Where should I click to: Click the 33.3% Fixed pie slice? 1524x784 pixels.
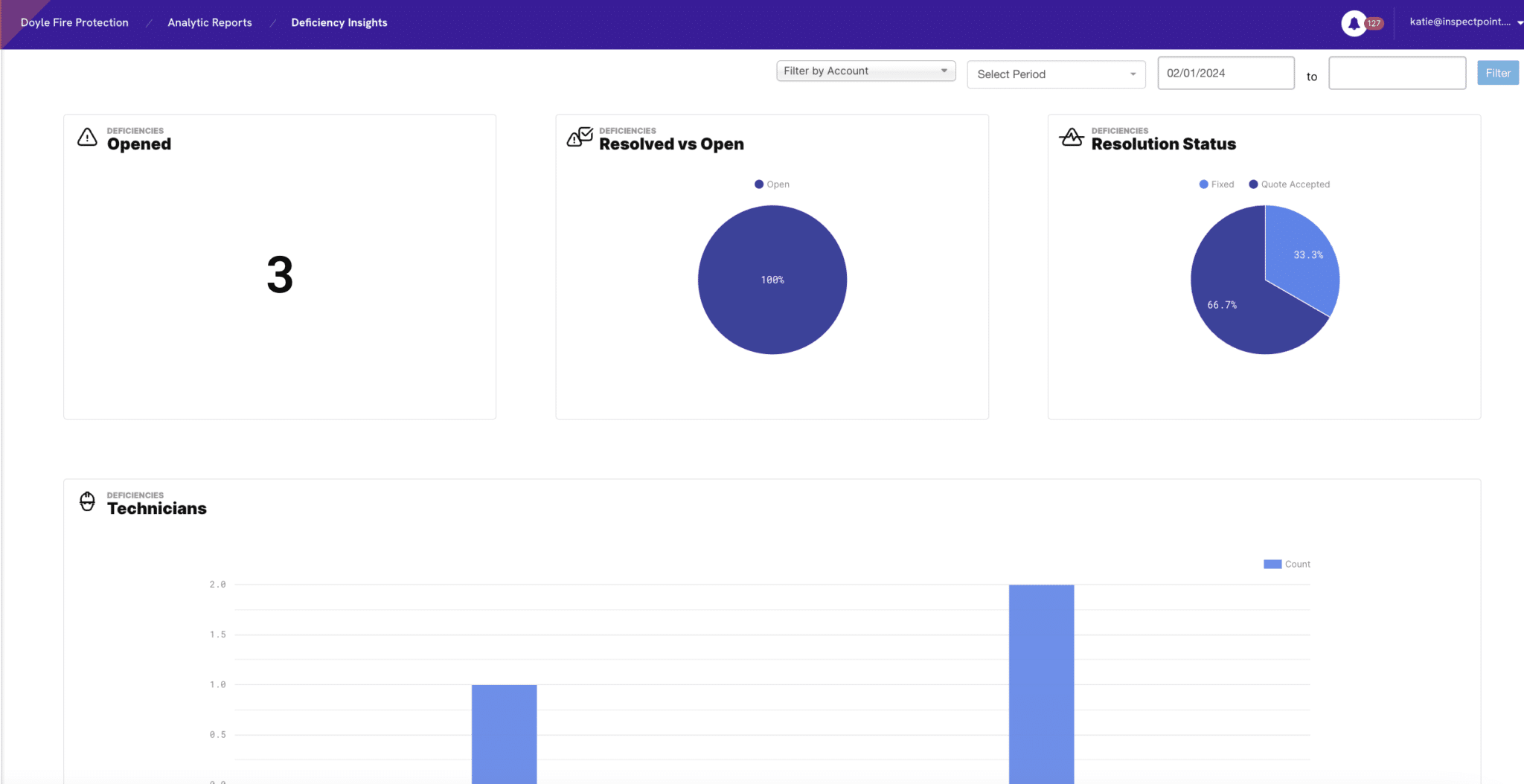pyautogui.click(x=1302, y=260)
